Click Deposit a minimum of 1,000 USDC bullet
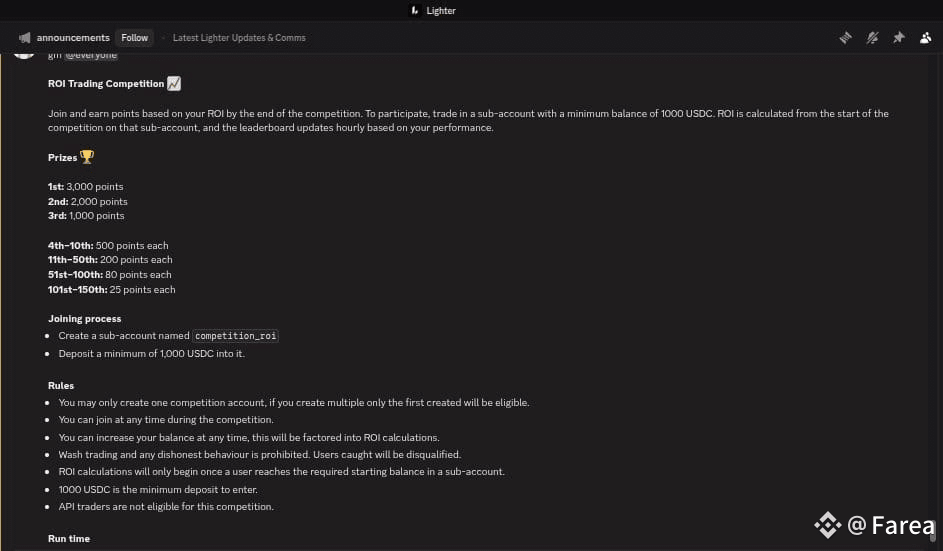 (152, 354)
